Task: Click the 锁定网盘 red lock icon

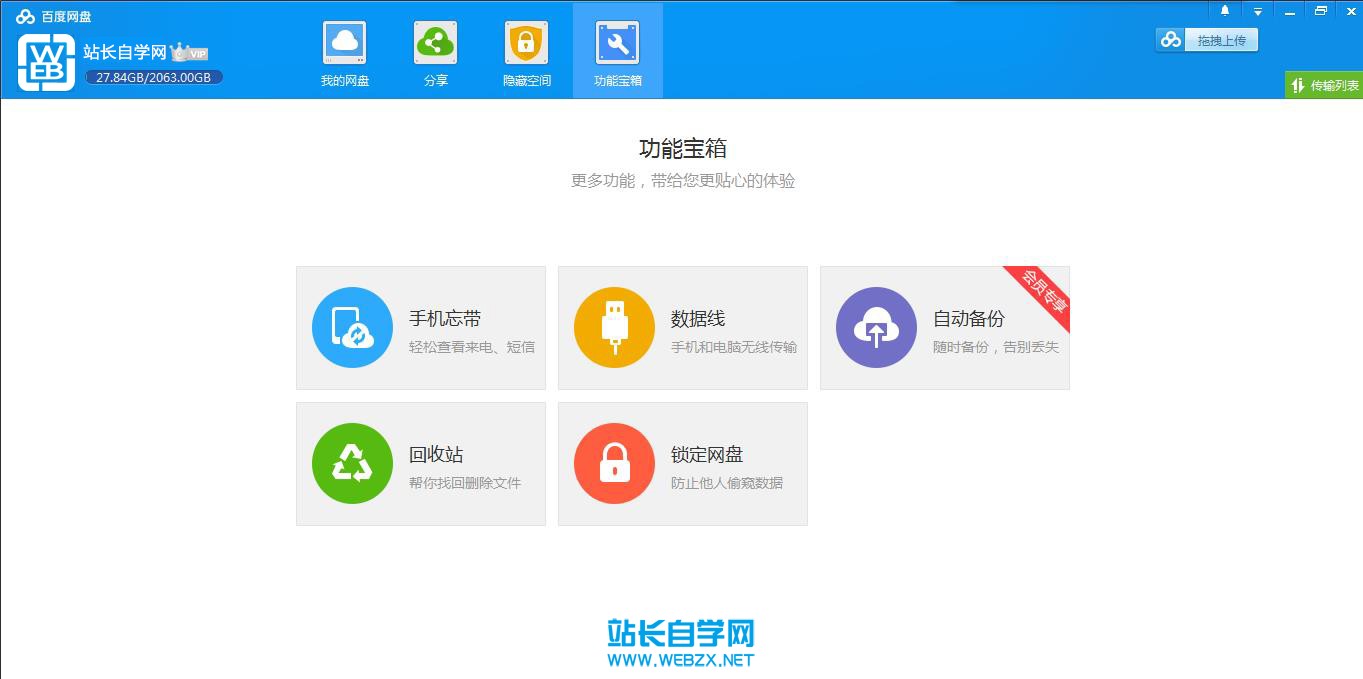Action: coord(614,463)
